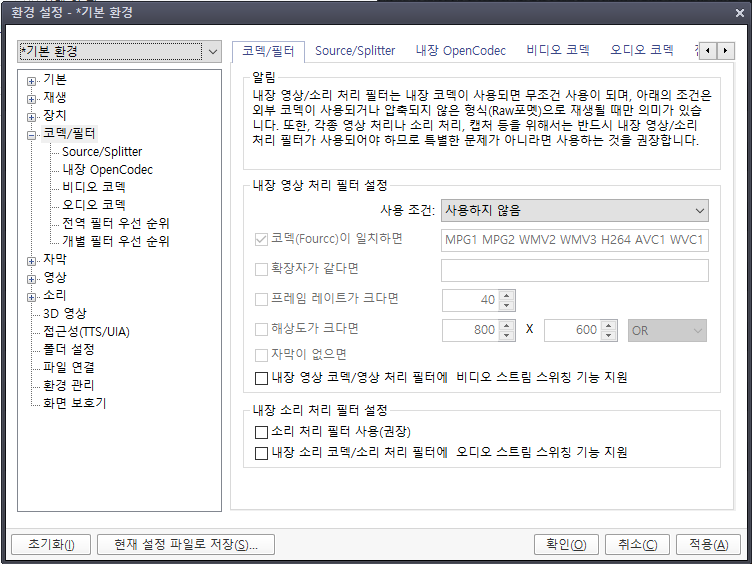This screenshot has height=564, width=752.
Task: Expand the 장치 tree node
Action: [x=31, y=117]
